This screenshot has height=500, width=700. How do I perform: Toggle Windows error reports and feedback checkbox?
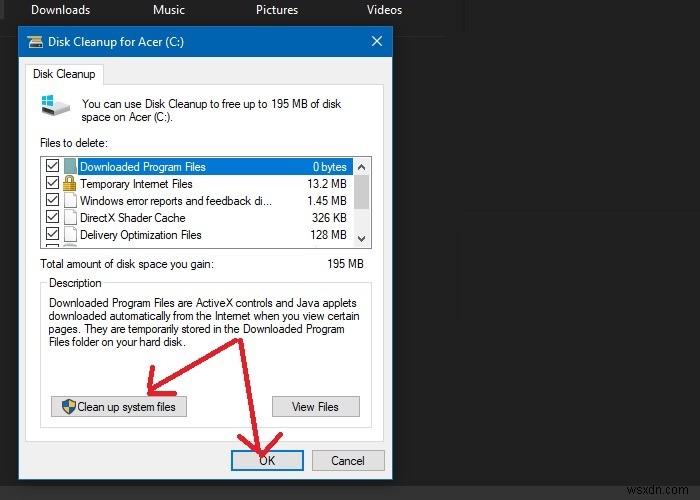pos(52,200)
